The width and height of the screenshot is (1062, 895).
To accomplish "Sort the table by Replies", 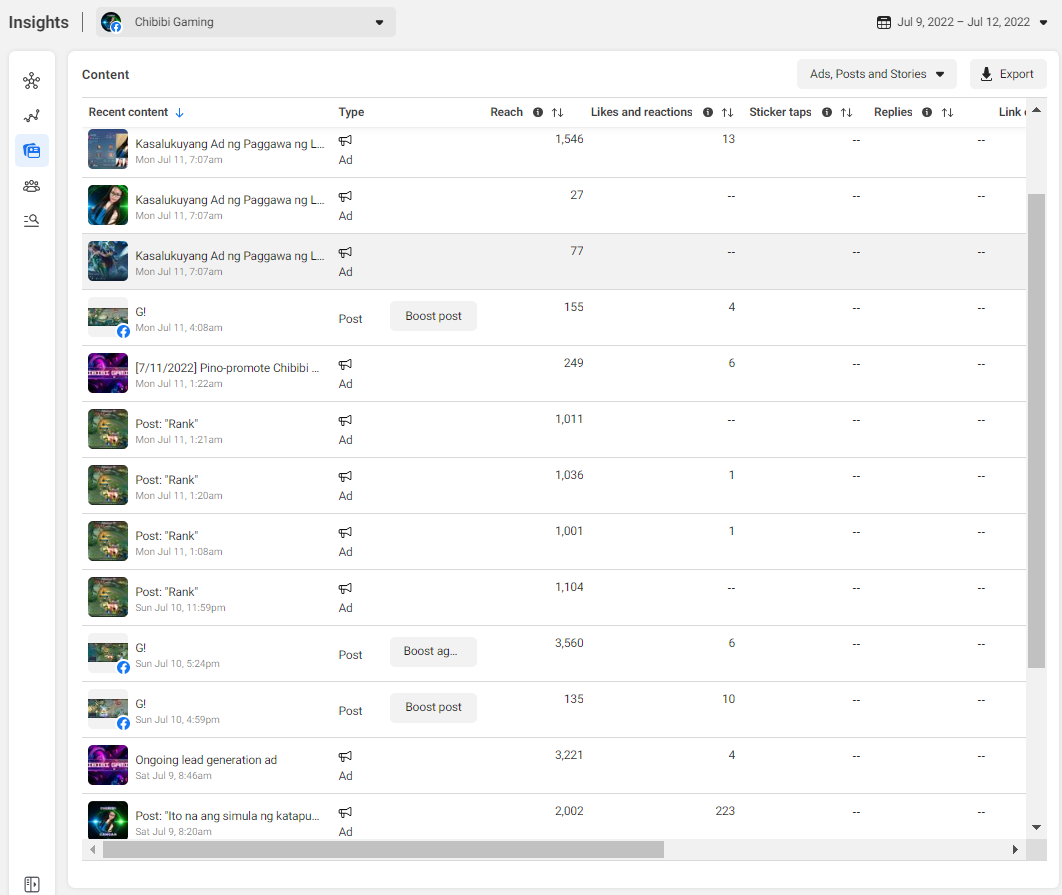I will (948, 112).
